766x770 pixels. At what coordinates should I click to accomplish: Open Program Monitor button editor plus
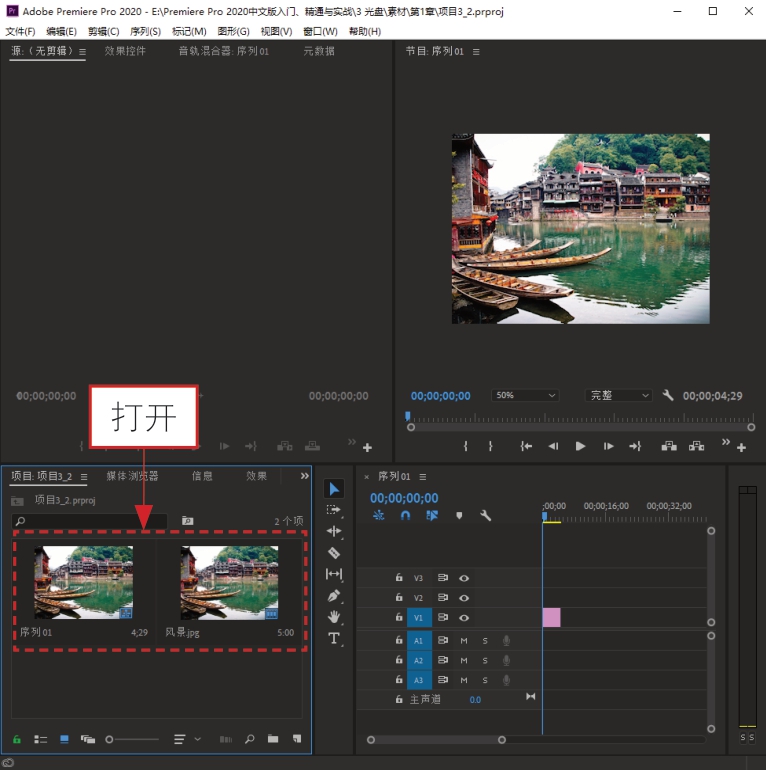(x=741, y=447)
